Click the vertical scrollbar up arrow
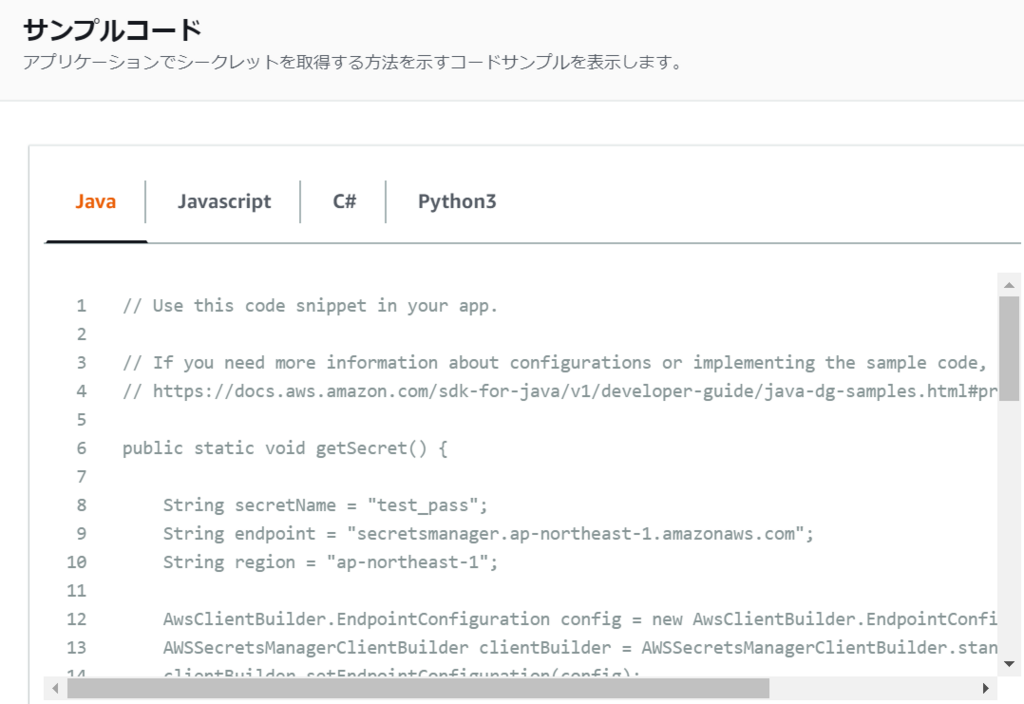 (x=1008, y=285)
